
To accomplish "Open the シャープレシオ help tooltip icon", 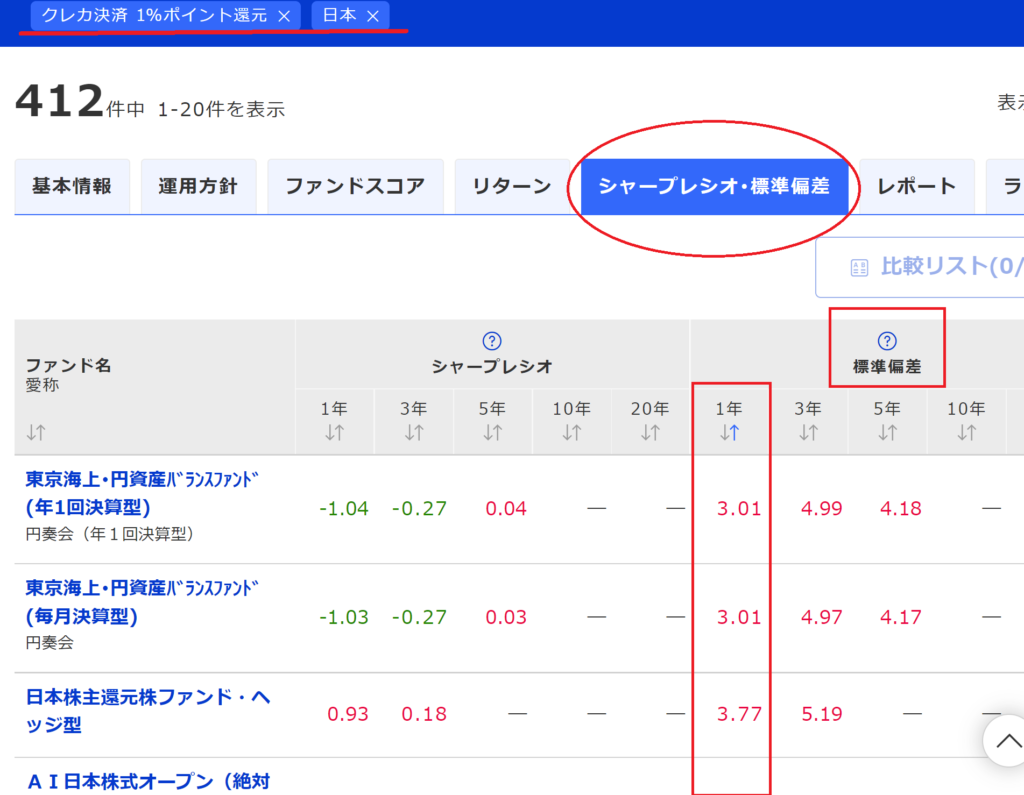I will 492,340.
